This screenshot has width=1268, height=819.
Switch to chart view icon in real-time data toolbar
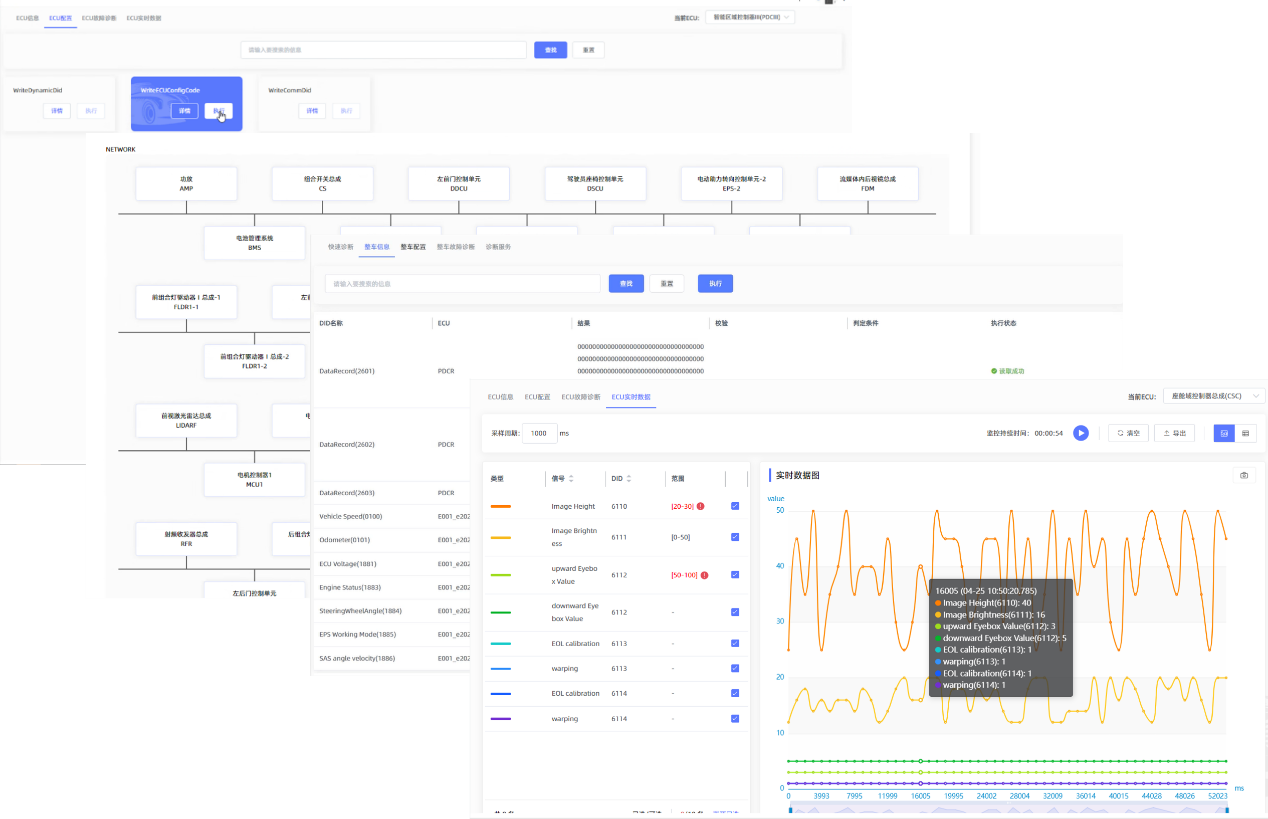pyautogui.click(x=1223, y=433)
